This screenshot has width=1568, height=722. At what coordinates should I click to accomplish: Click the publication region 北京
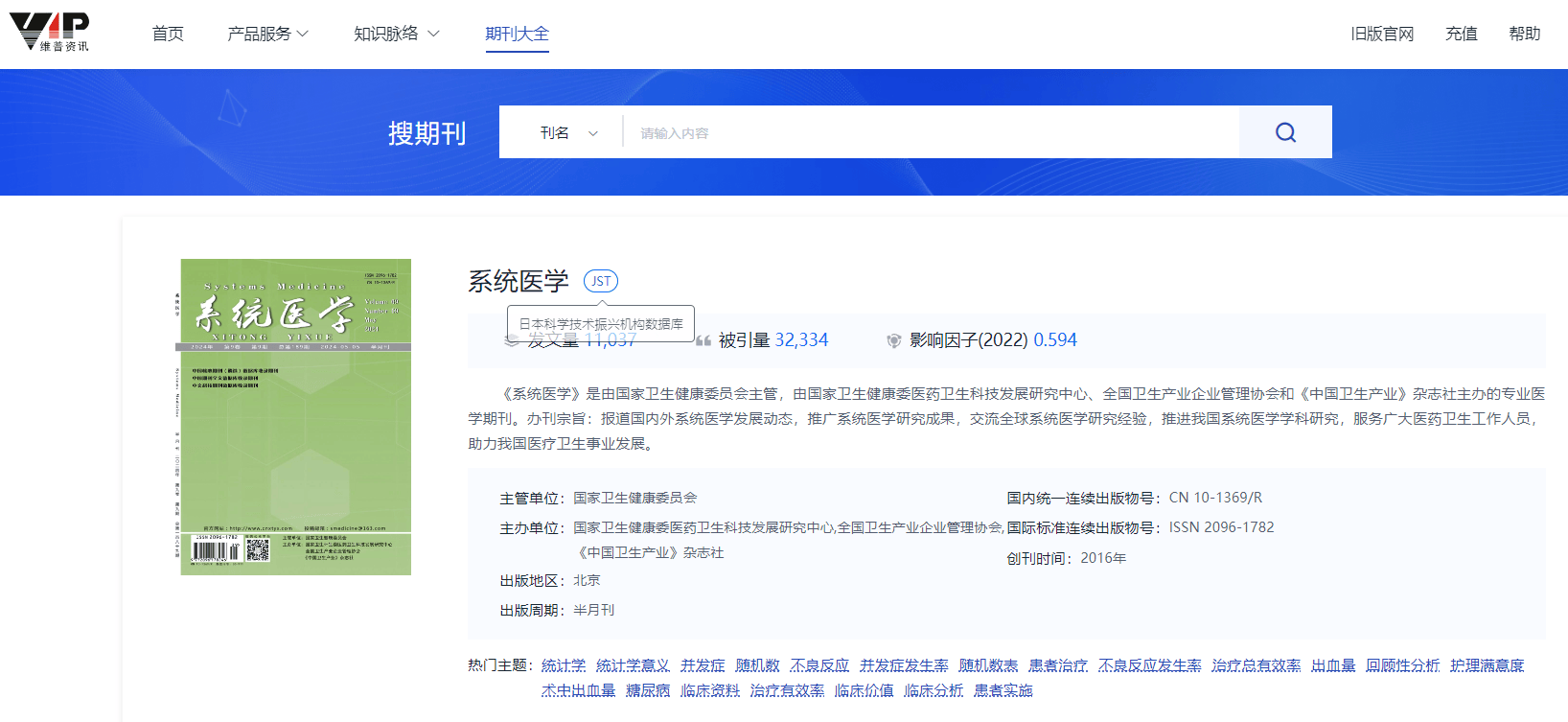click(587, 580)
